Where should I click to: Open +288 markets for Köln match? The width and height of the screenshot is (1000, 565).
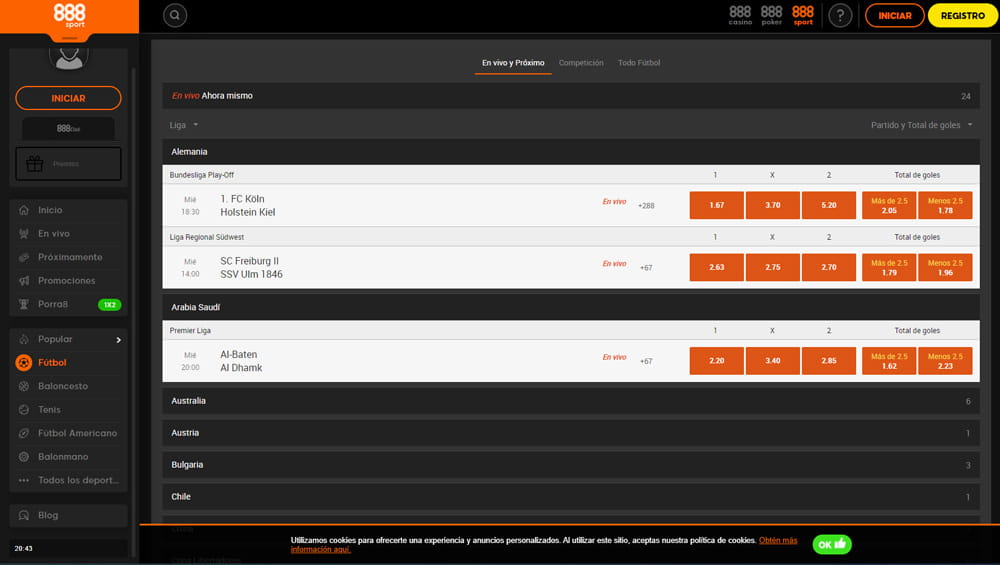646,205
